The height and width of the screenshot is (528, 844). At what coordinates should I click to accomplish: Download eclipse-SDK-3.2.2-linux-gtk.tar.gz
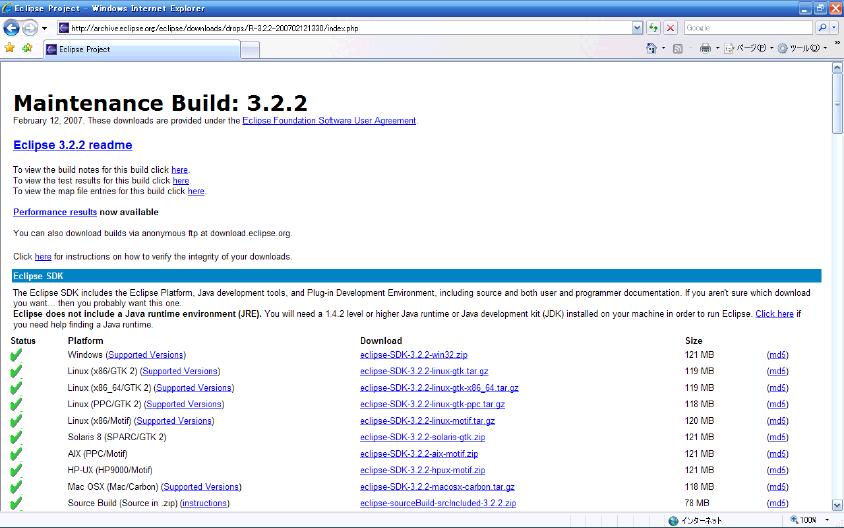[x=424, y=371]
